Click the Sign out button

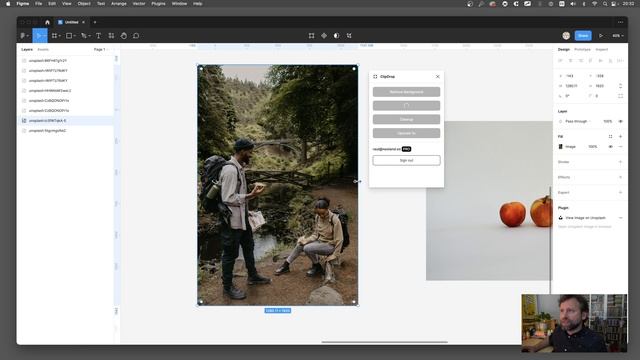click(406, 160)
